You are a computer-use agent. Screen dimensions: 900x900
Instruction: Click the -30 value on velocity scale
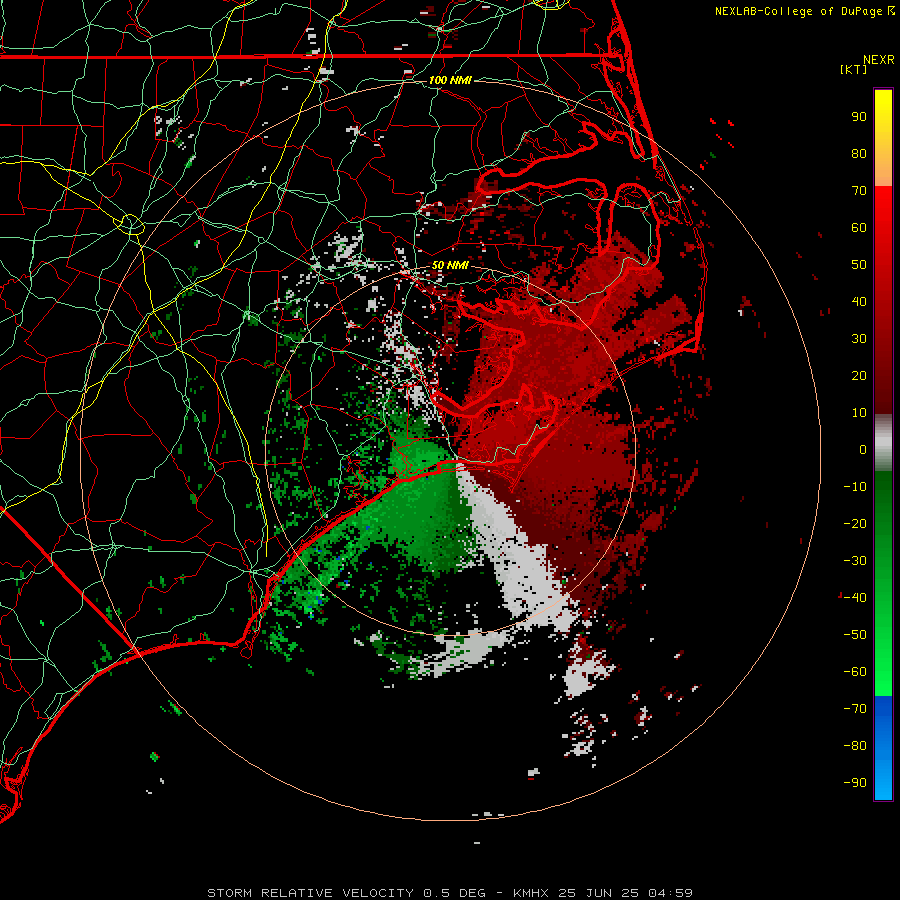click(x=855, y=561)
